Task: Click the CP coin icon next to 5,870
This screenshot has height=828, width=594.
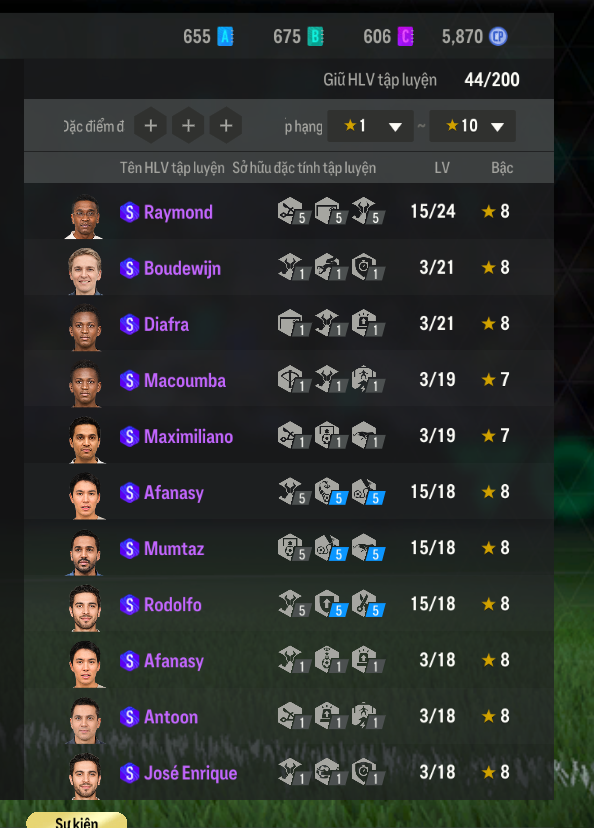Action: [x=498, y=36]
